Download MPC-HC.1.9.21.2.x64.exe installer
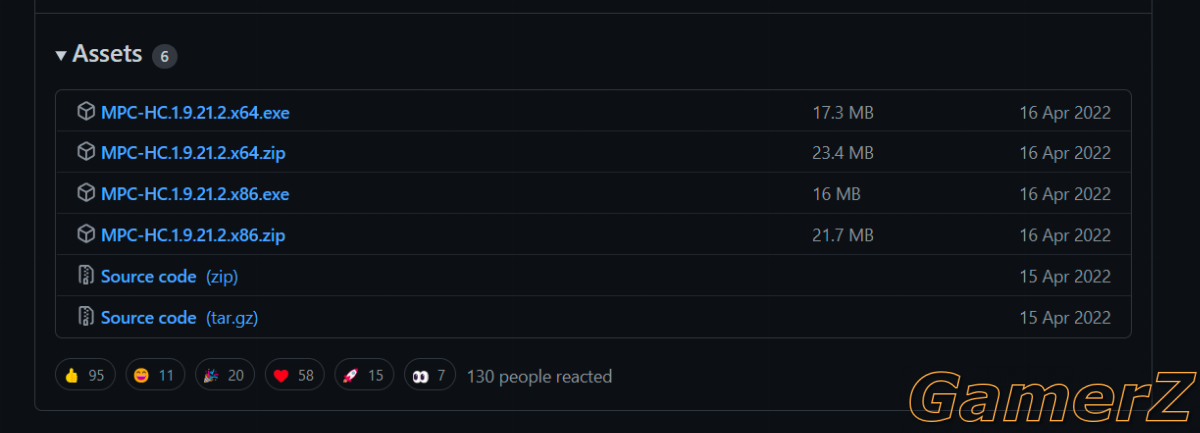This screenshot has width=1200, height=433. [x=195, y=113]
